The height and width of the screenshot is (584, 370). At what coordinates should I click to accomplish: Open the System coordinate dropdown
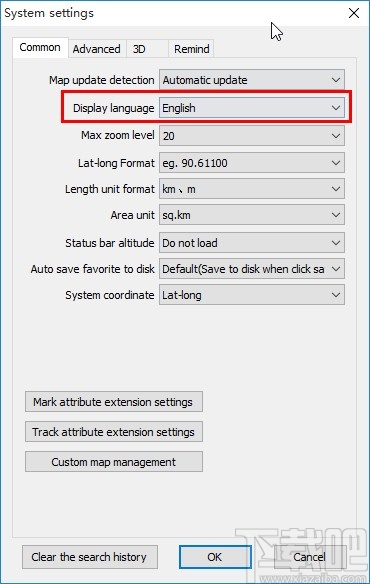tap(252, 295)
